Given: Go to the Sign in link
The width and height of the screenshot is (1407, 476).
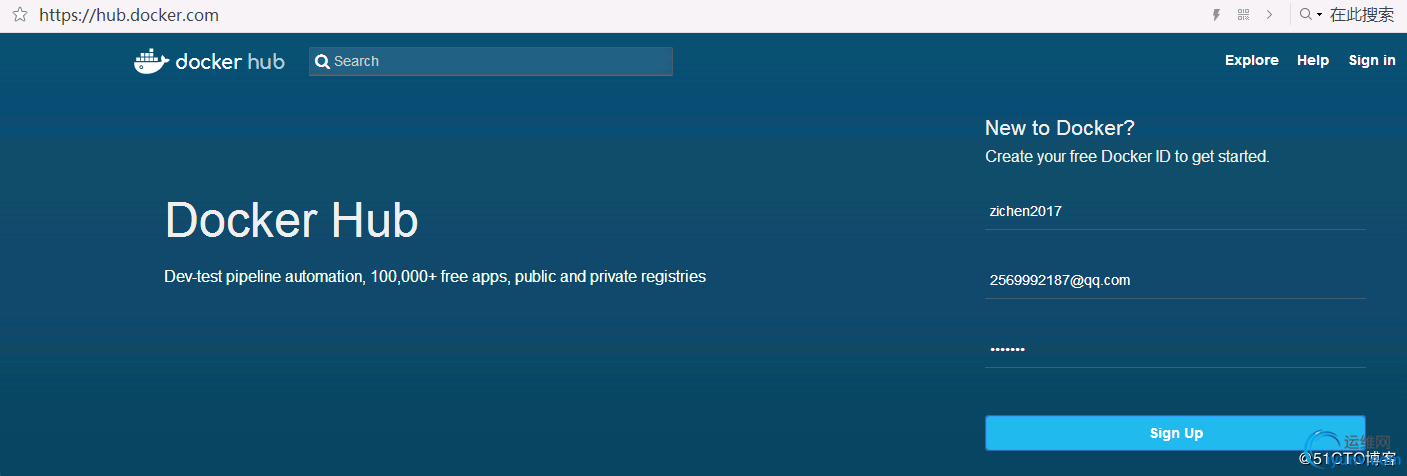Looking at the screenshot, I should click(1372, 60).
